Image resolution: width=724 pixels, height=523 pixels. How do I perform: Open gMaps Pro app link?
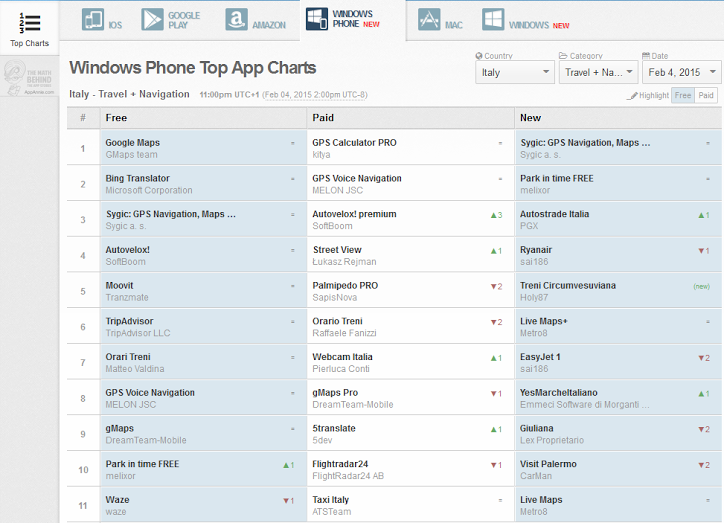(335, 392)
